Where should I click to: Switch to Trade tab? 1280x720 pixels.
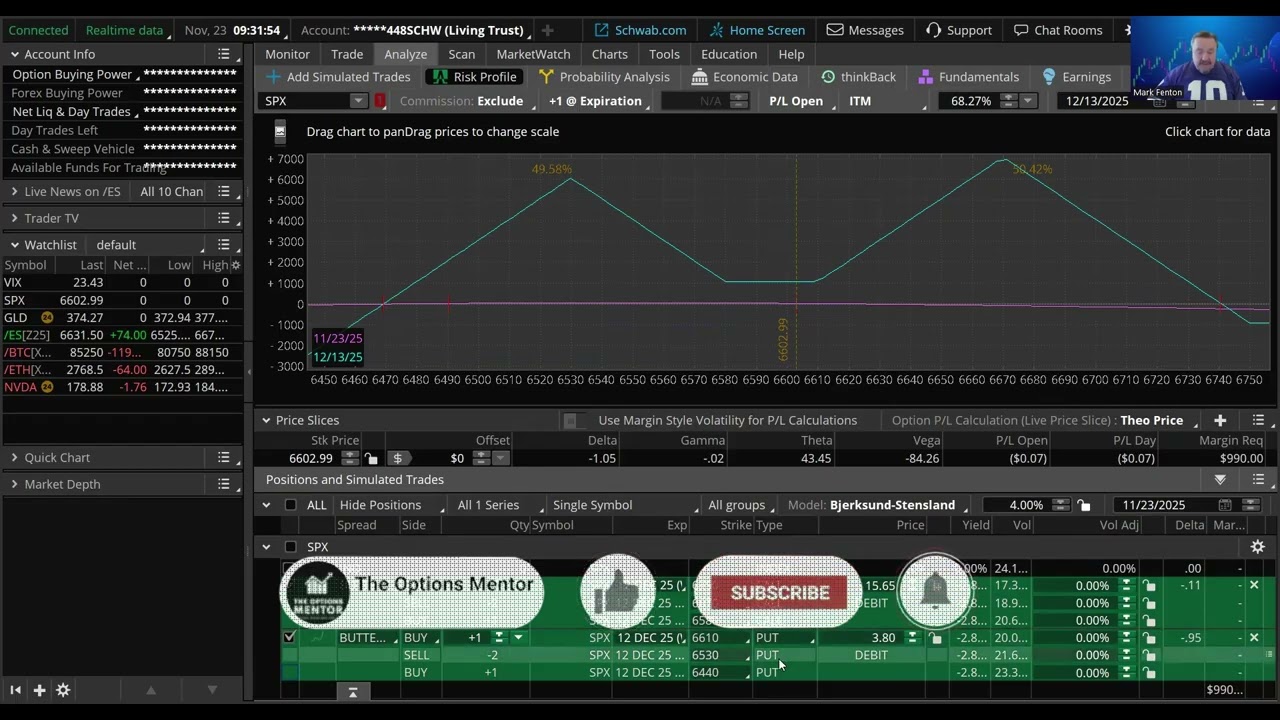(347, 54)
